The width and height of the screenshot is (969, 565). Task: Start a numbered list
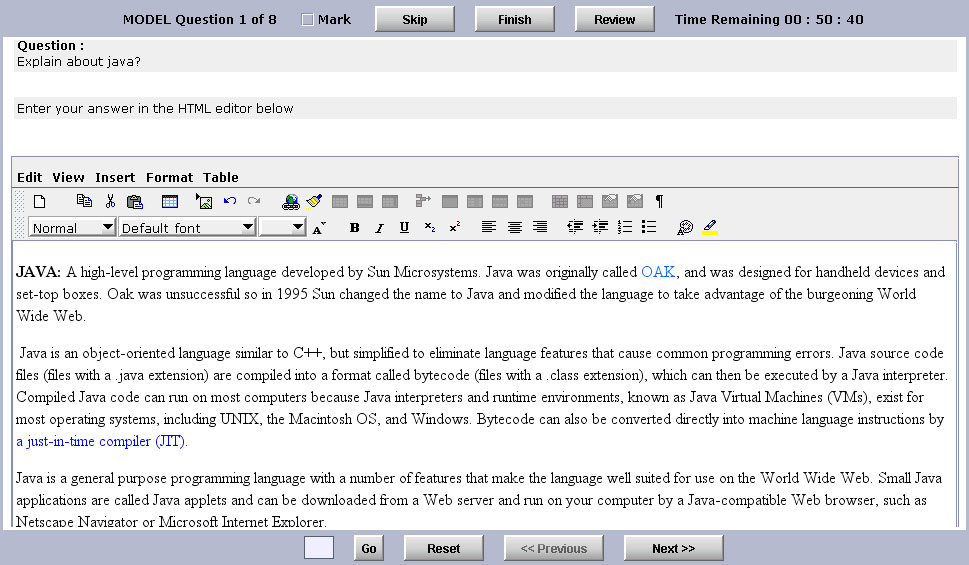[x=625, y=227]
